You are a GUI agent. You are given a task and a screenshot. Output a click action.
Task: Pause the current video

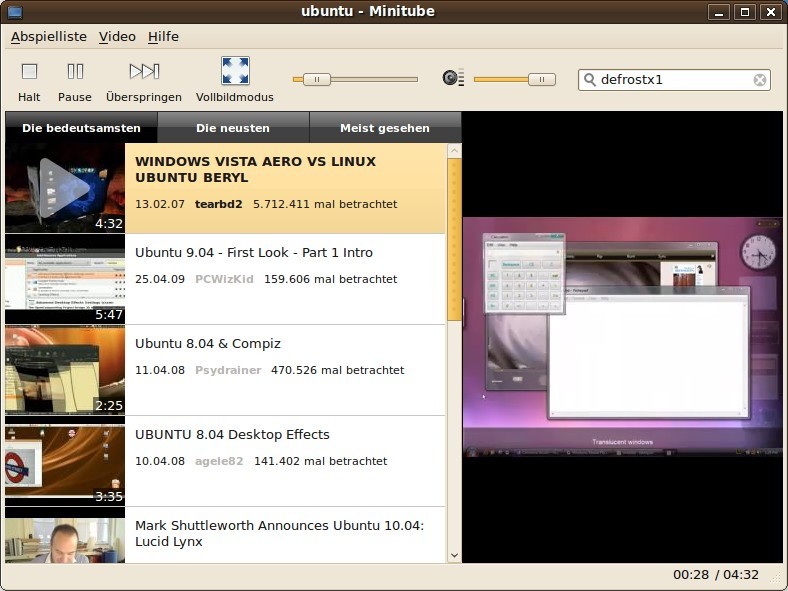[75, 81]
